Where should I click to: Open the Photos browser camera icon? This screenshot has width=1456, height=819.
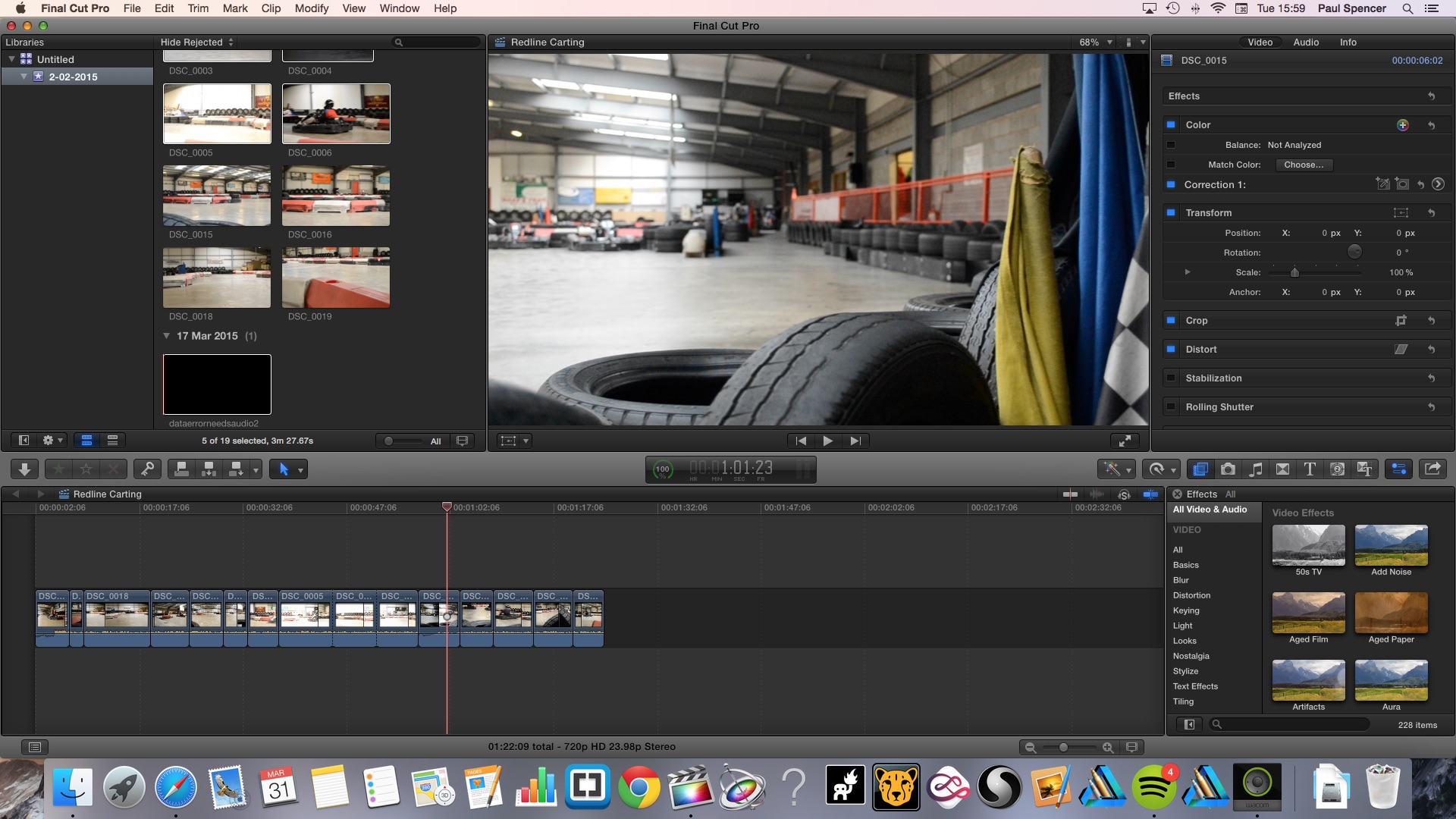click(1228, 469)
